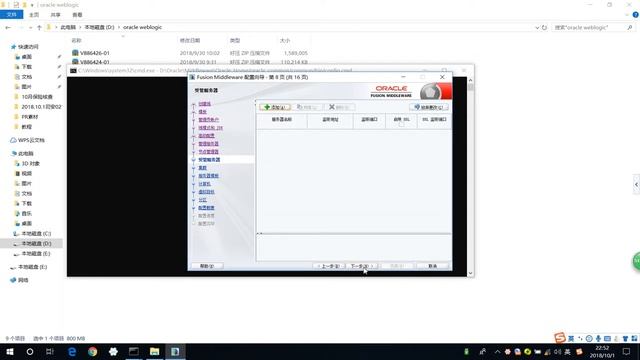640x360 pixels.
Task: Jump to 配置概要 wizard step
Action: click(x=206, y=208)
